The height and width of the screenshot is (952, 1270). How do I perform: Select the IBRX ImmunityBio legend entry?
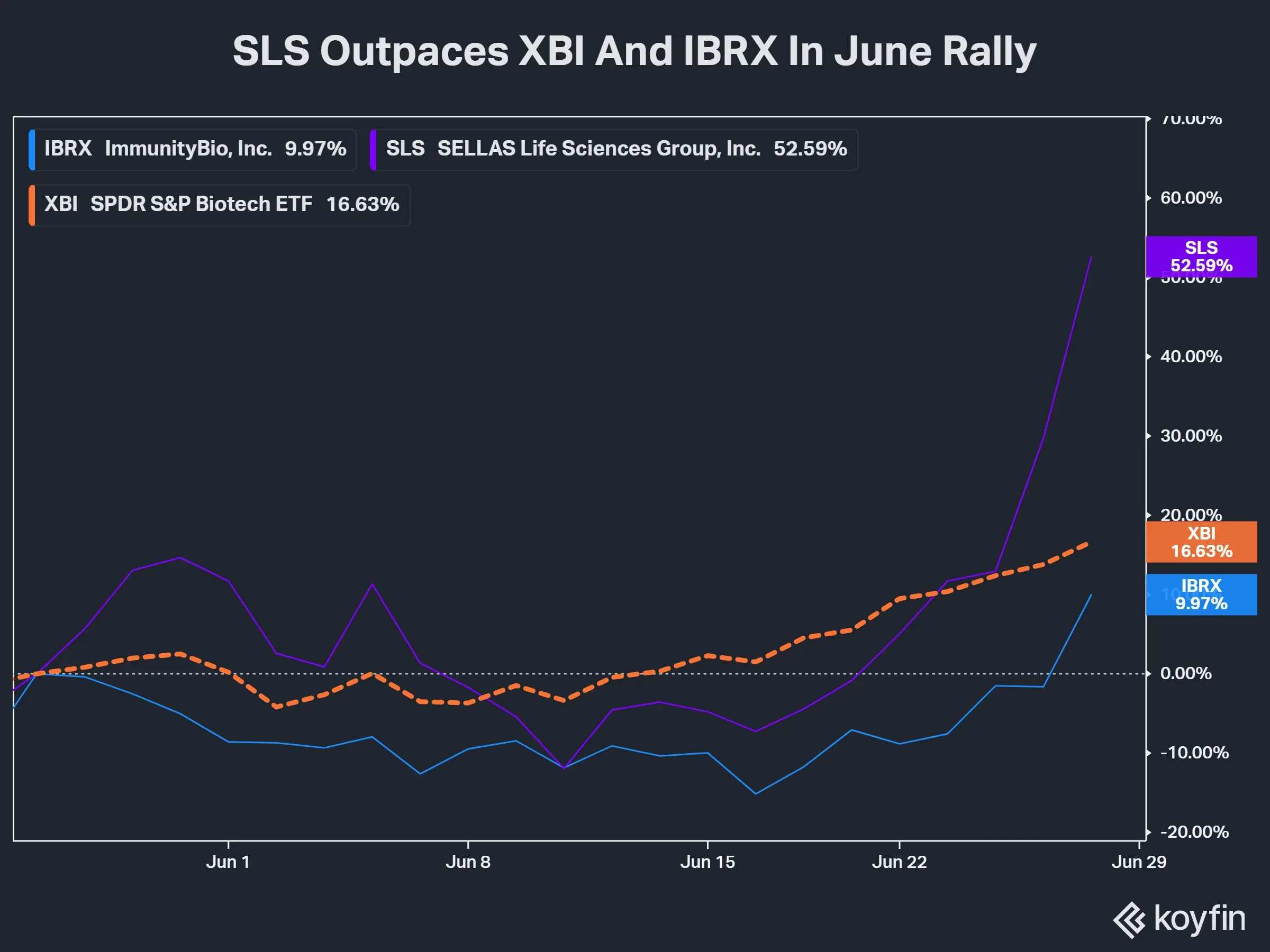tap(193, 149)
